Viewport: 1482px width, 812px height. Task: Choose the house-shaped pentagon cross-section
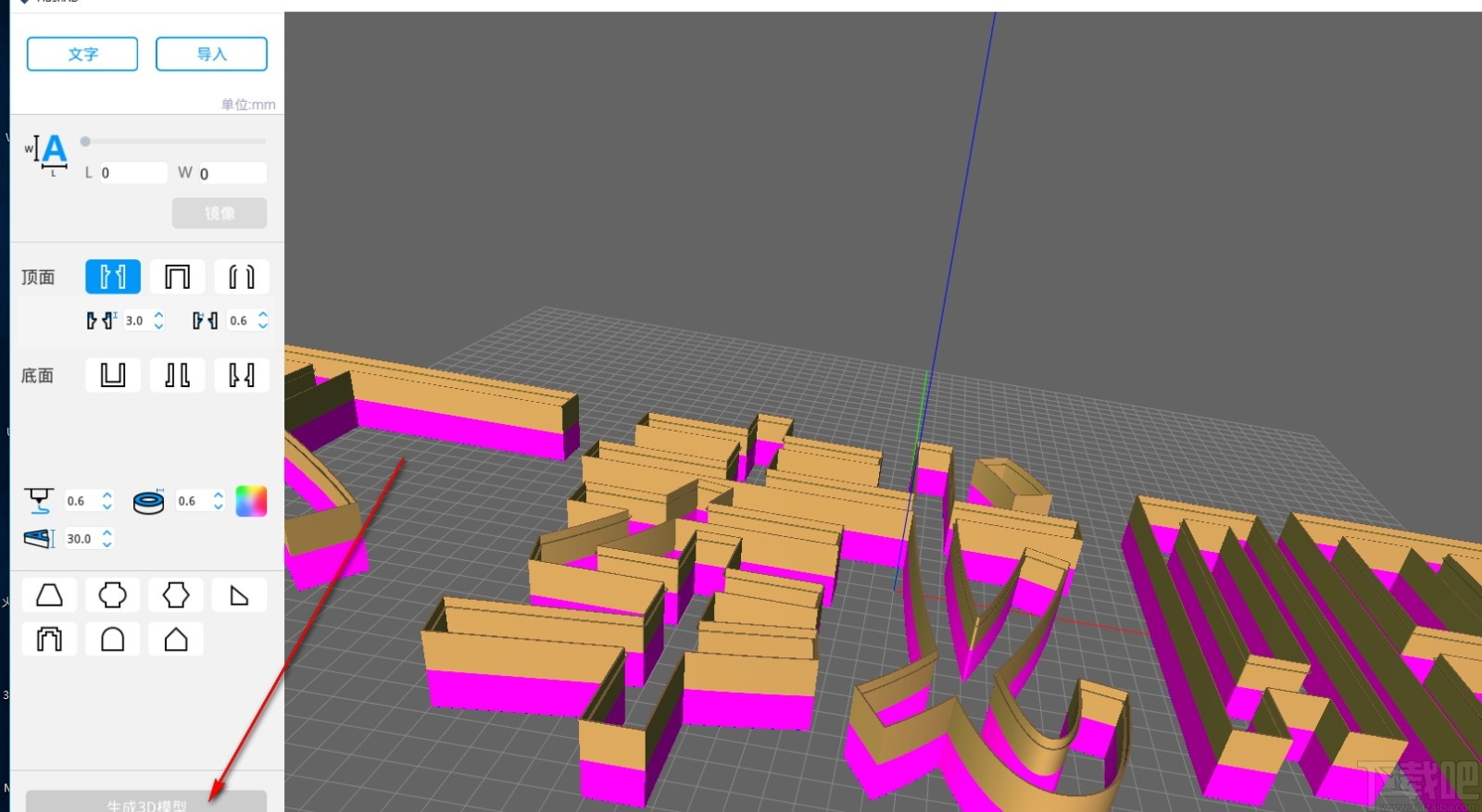[x=175, y=639]
